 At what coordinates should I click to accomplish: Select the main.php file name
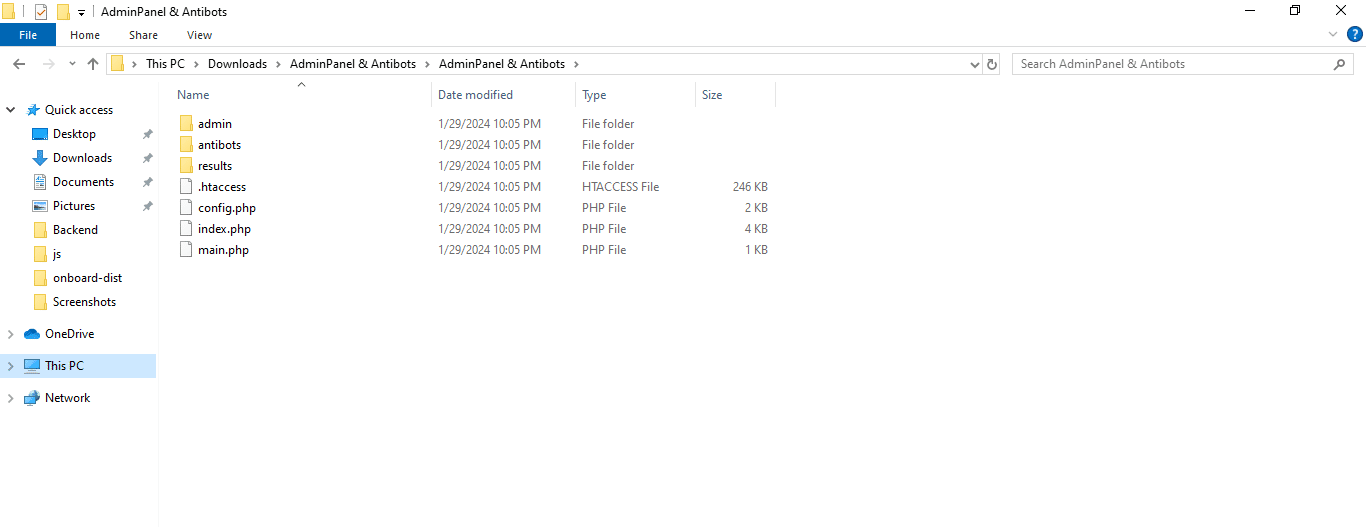pyautogui.click(x=223, y=250)
